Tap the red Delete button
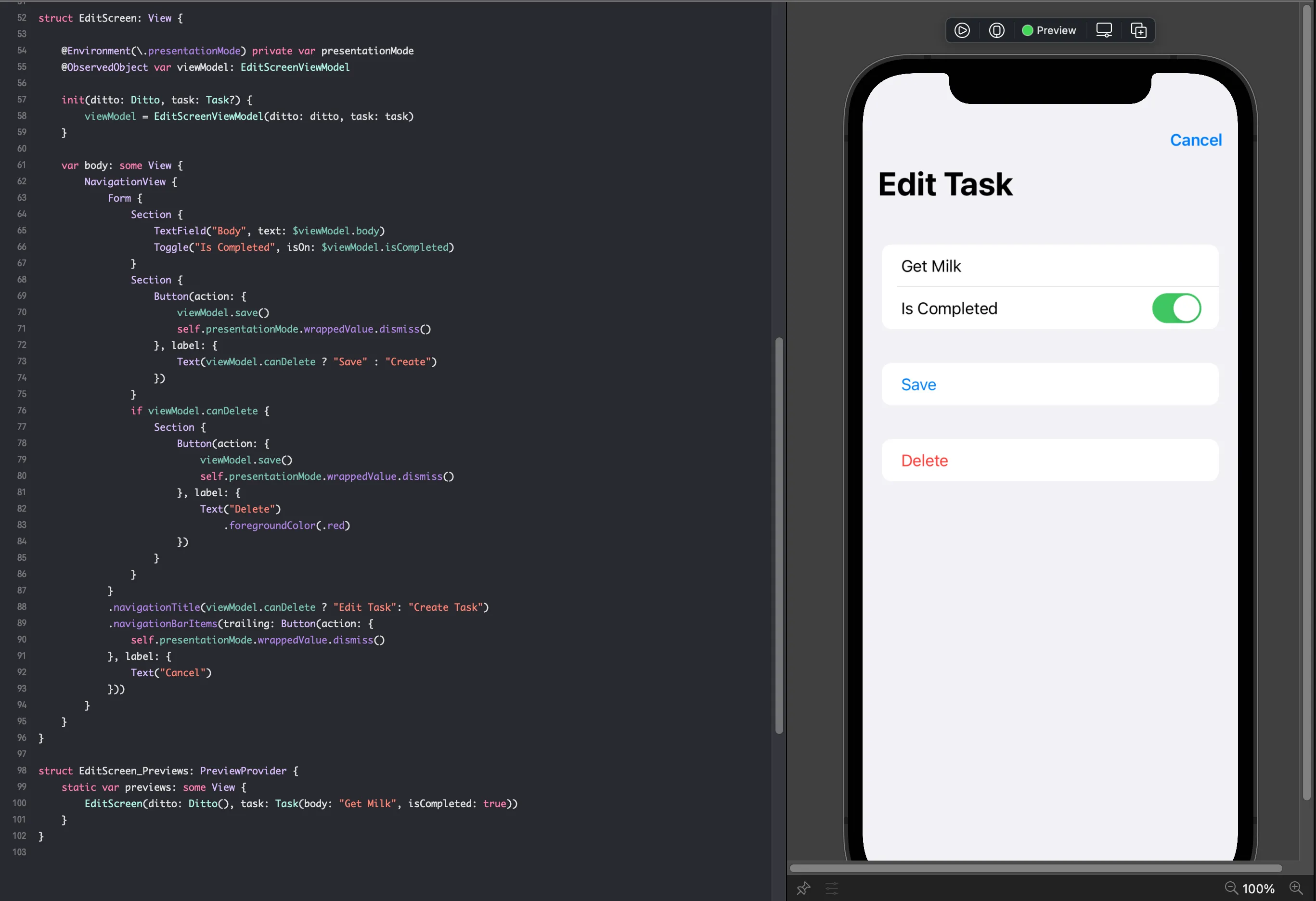The height and width of the screenshot is (901, 1316). [1049, 460]
